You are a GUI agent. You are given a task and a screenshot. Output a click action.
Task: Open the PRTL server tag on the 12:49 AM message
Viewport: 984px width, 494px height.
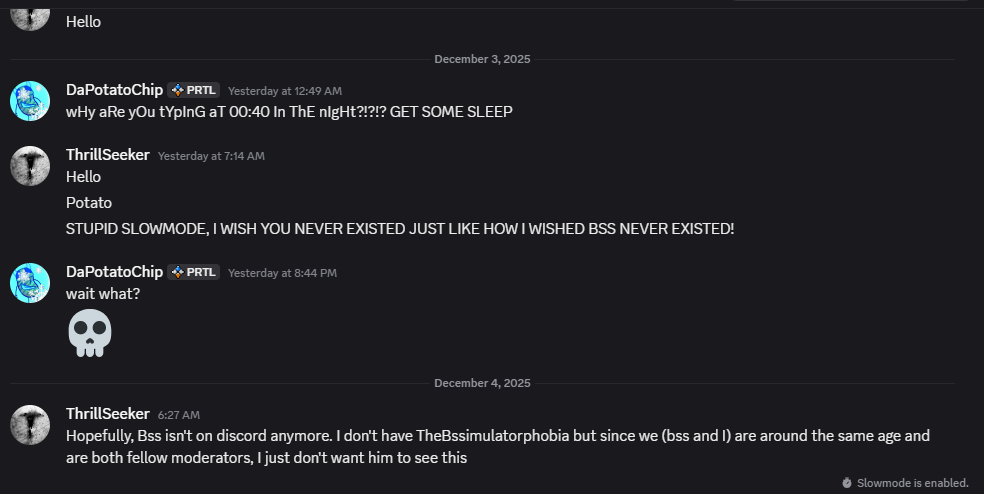(x=194, y=90)
